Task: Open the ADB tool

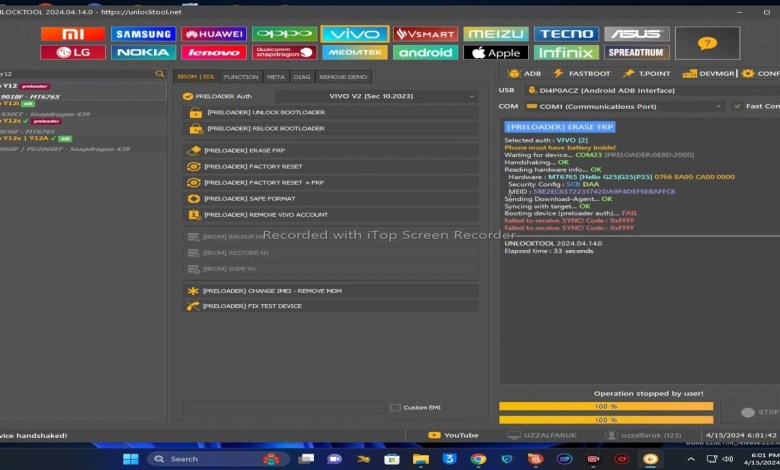Action: coord(524,73)
